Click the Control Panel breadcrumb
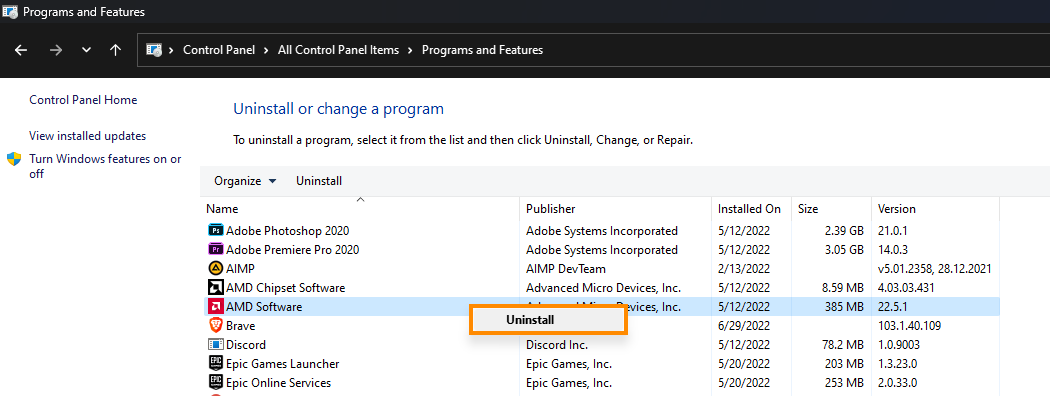The image size is (1050, 396). click(219, 50)
